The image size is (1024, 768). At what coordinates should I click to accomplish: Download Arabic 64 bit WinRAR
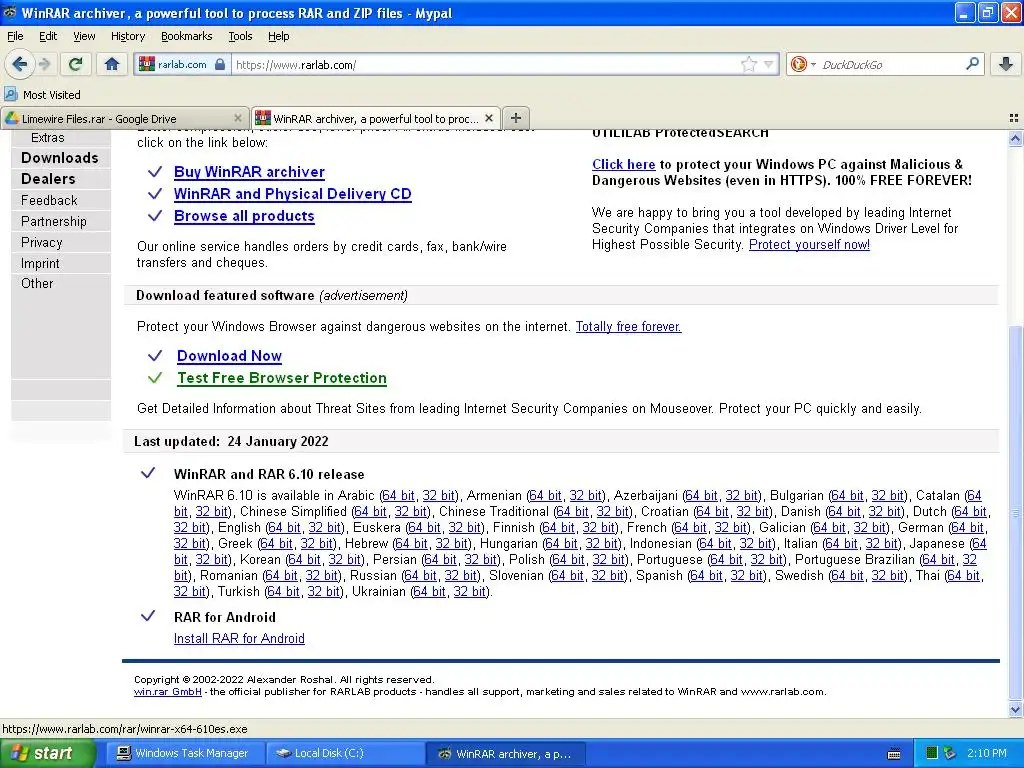tap(398, 495)
